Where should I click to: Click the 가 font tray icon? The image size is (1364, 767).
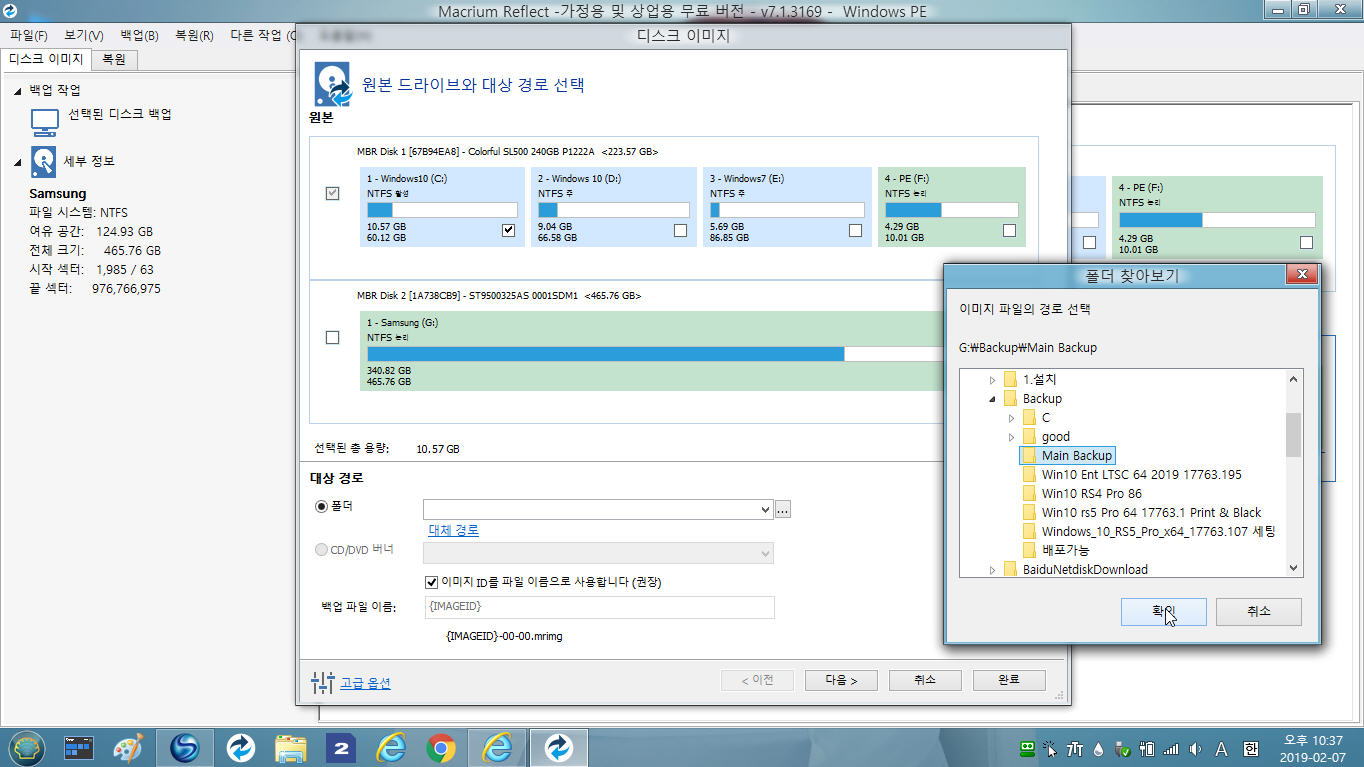[x=1075, y=748]
